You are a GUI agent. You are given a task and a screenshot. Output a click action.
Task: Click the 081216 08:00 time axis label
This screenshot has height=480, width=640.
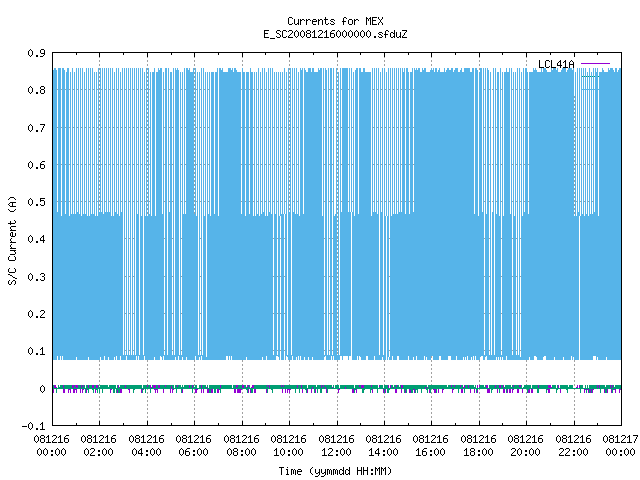pos(241,446)
